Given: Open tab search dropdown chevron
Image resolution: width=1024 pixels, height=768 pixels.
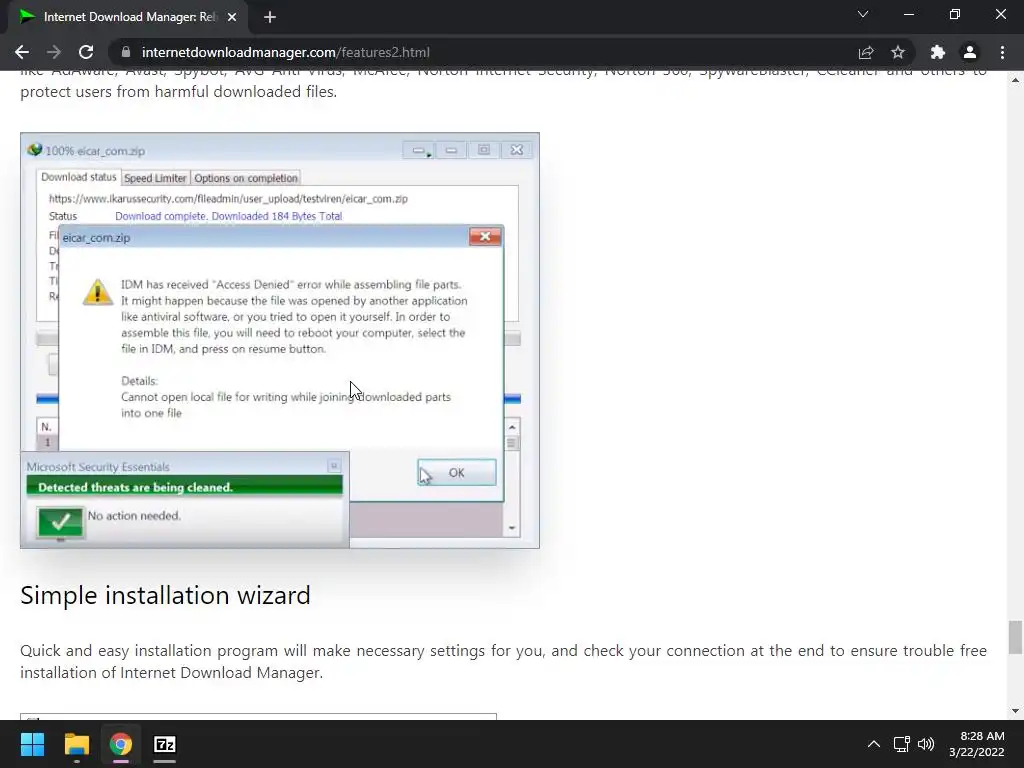Looking at the screenshot, I should click(x=863, y=14).
